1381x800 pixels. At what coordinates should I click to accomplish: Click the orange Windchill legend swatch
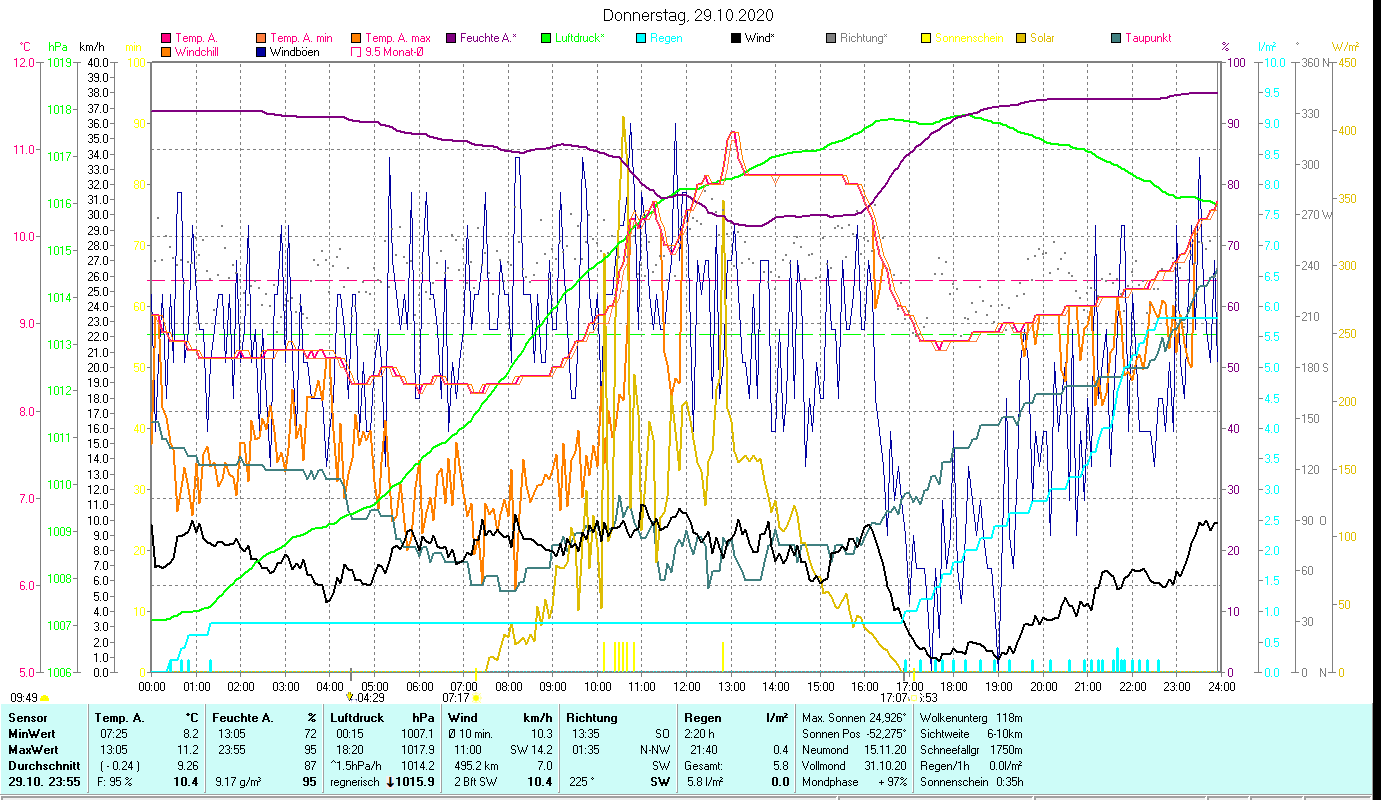(x=166, y=51)
